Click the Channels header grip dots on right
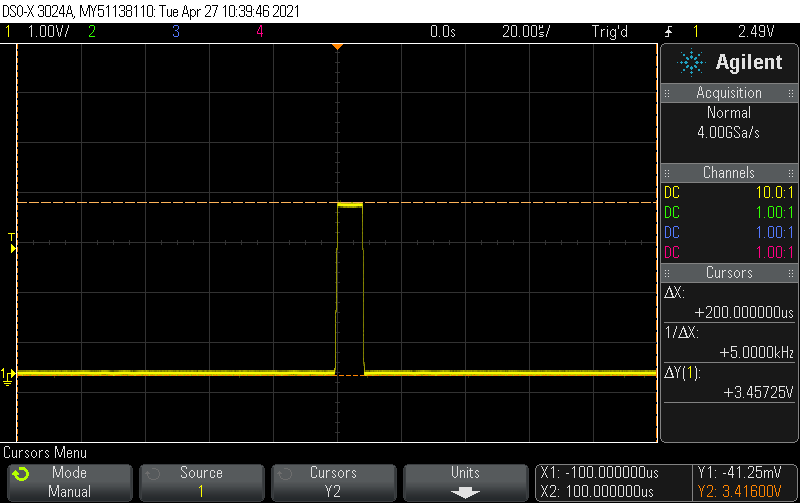 [x=791, y=173]
